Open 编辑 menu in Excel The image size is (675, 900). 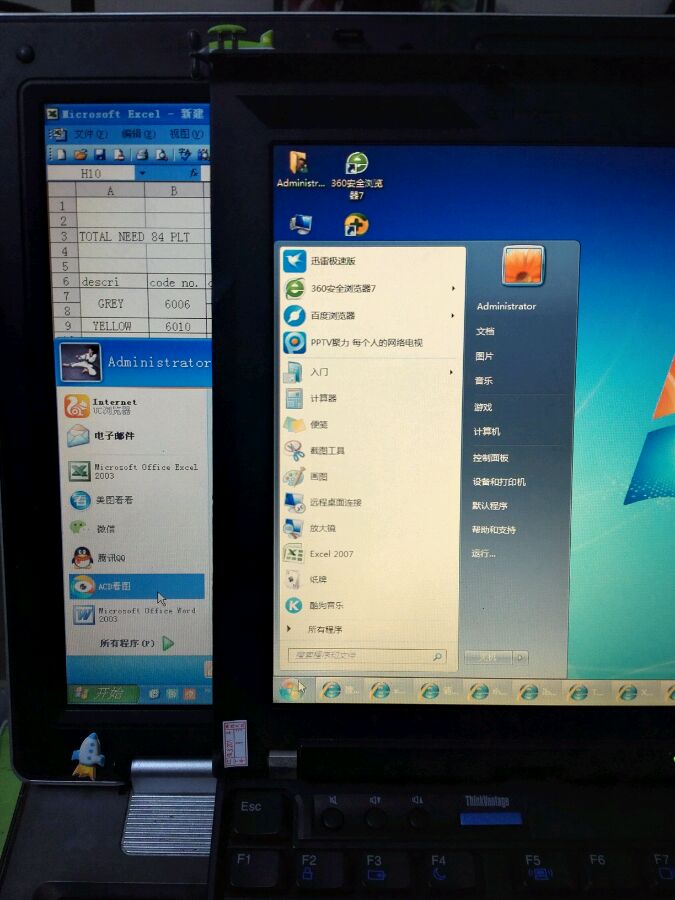click(138, 134)
